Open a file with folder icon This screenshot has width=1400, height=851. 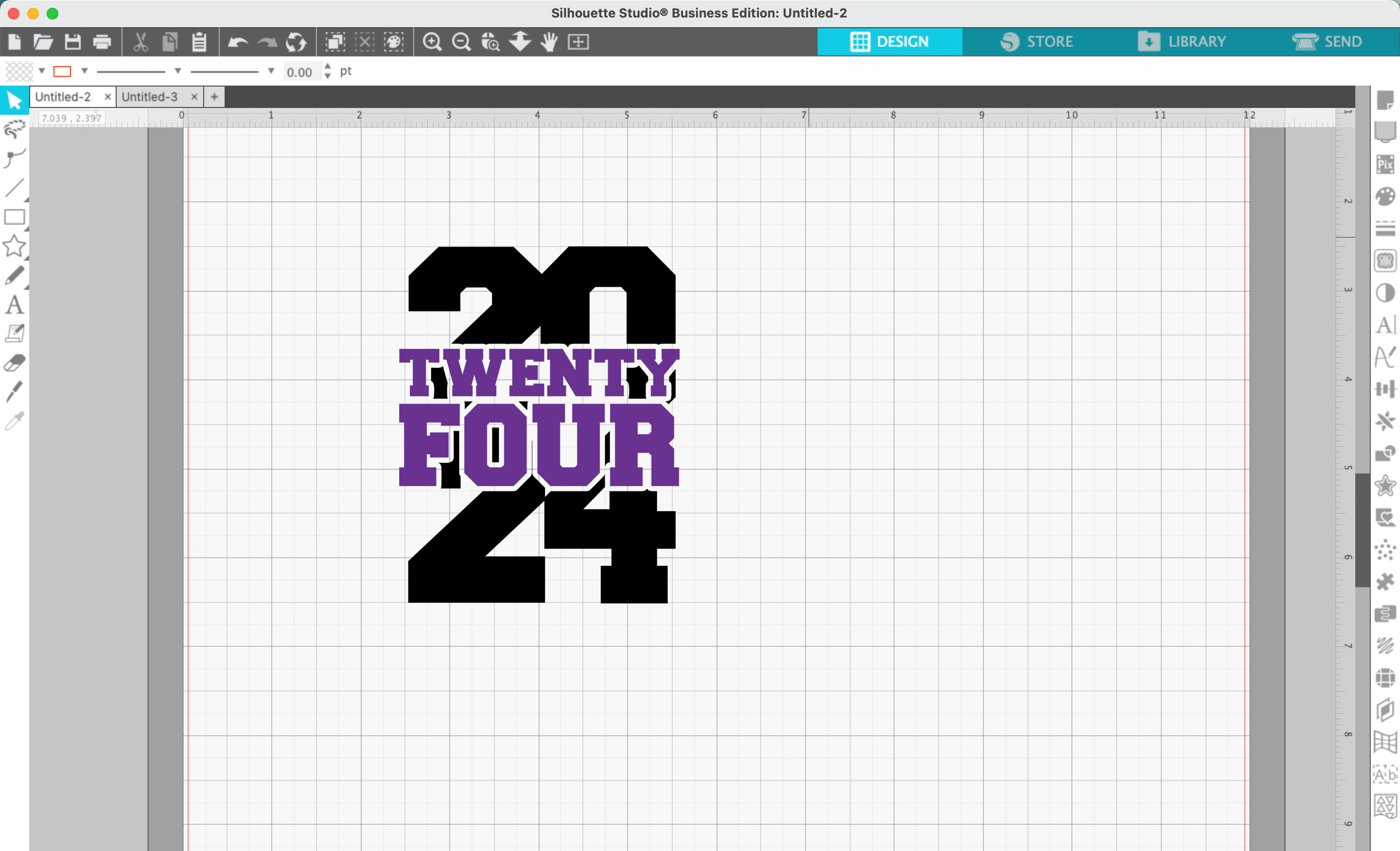[43, 41]
